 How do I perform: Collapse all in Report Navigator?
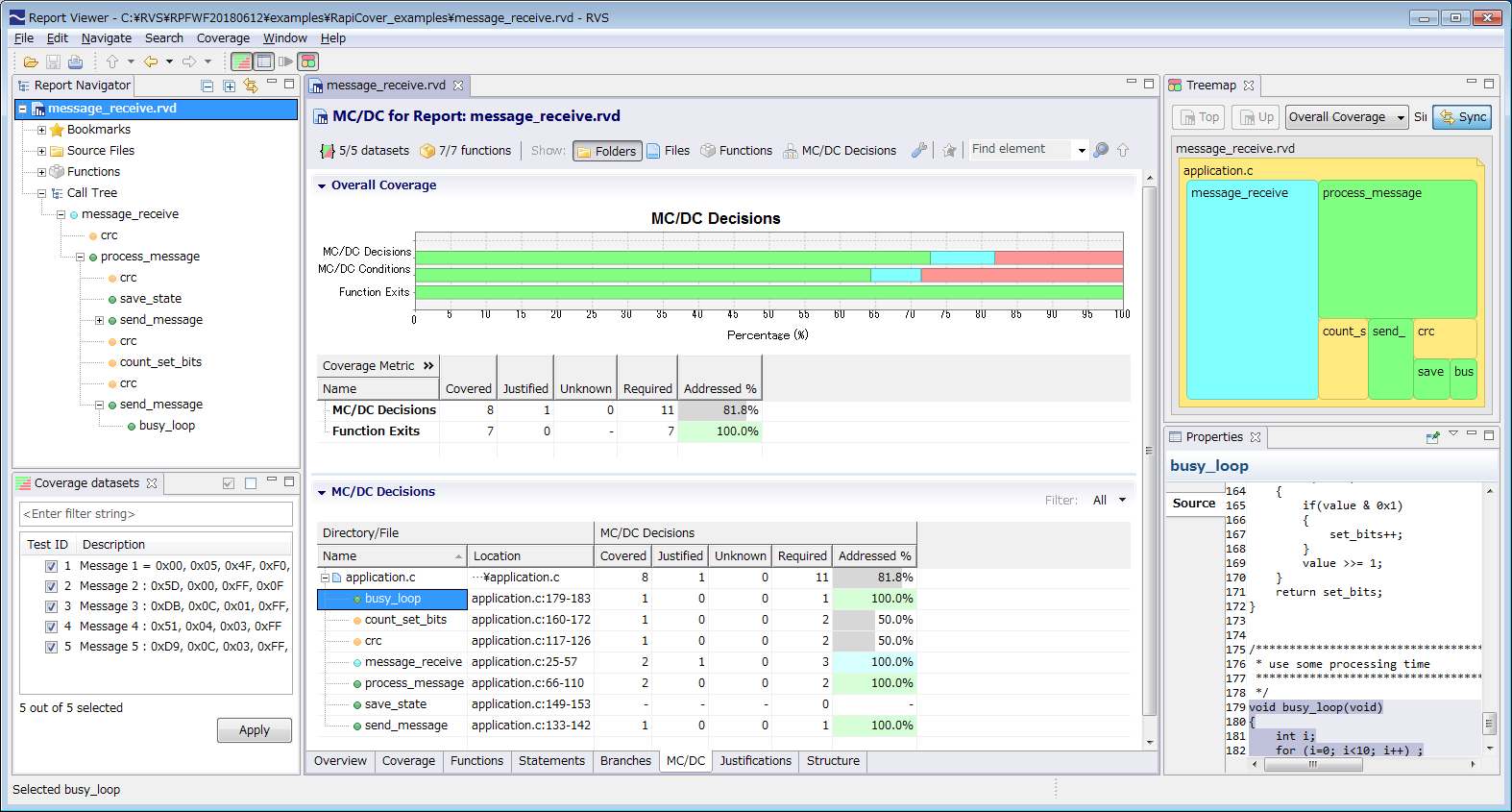[x=207, y=86]
